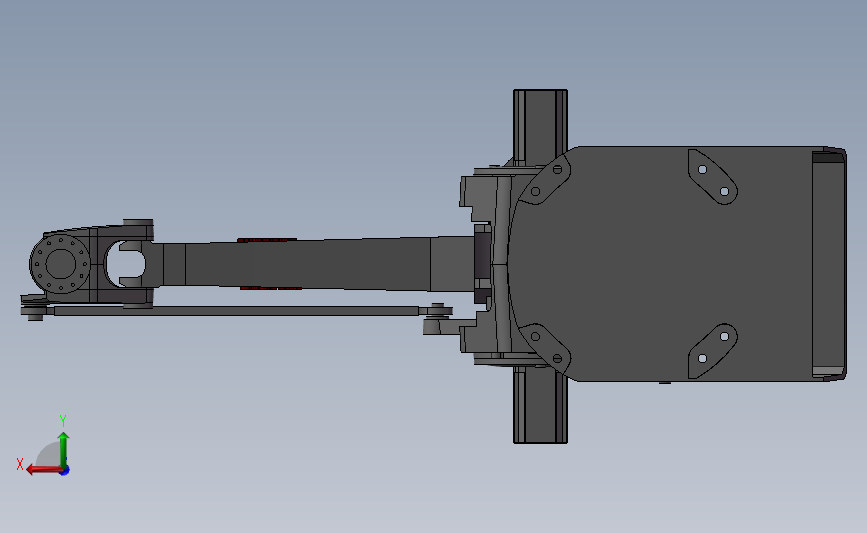Select the lower-right mounting bracket with two holes

(712, 351)
